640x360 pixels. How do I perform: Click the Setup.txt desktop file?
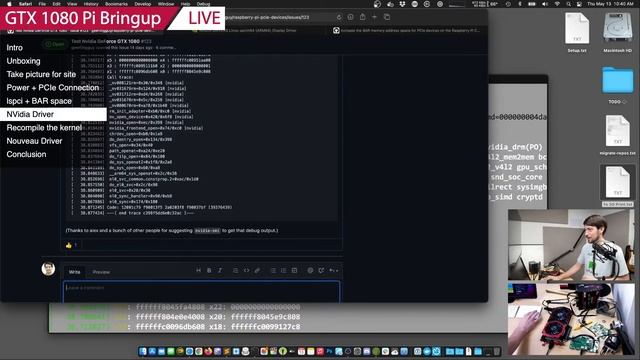click(577, 33)
